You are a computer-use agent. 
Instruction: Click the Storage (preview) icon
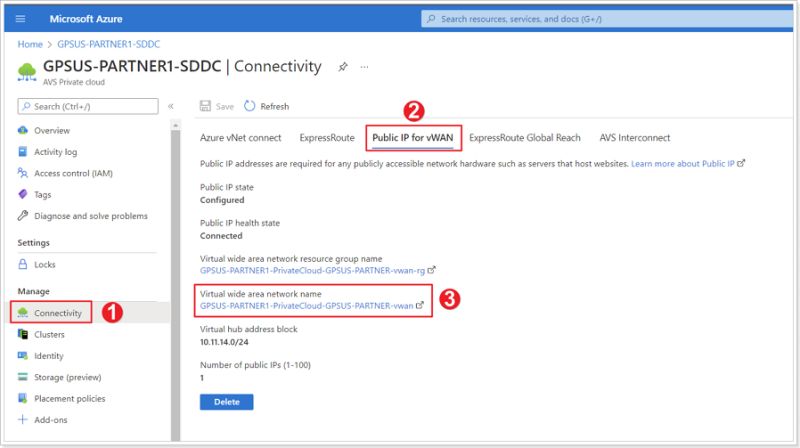point(22,377)
